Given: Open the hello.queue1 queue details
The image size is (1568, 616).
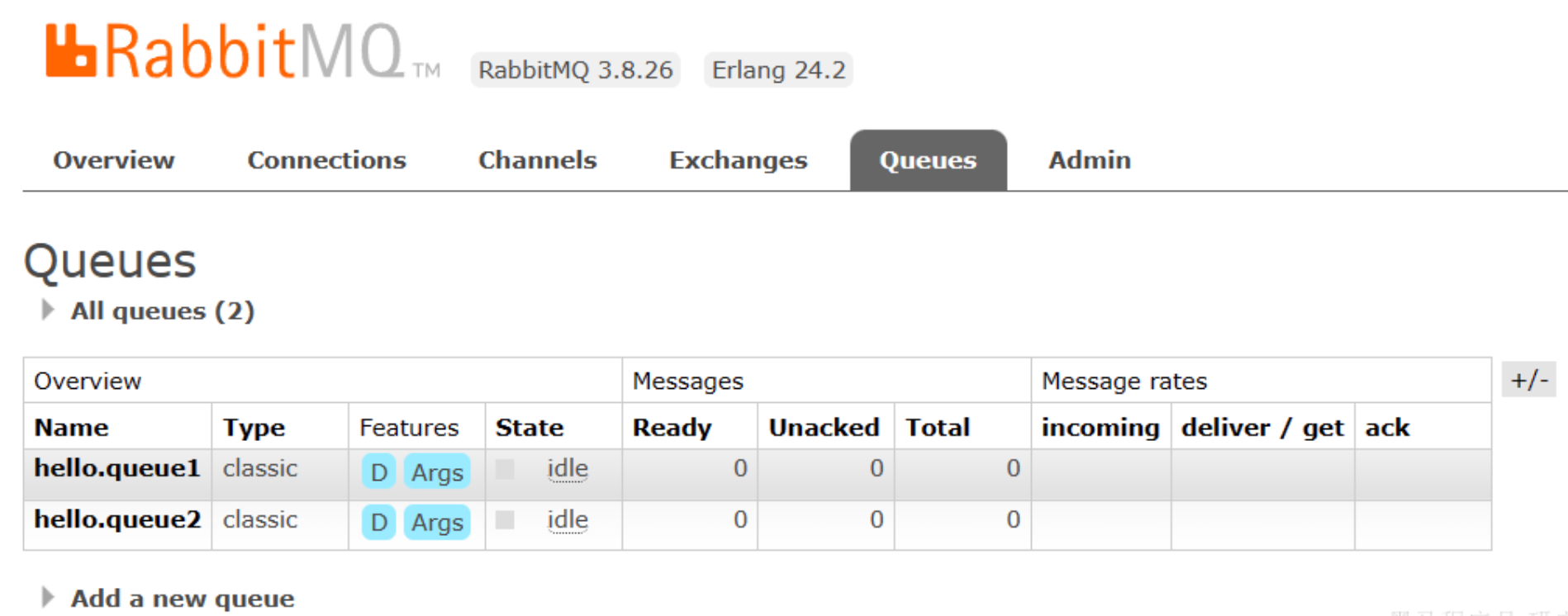Looking at the screenshot, I should pyautogui.click(x=117, y=468).
